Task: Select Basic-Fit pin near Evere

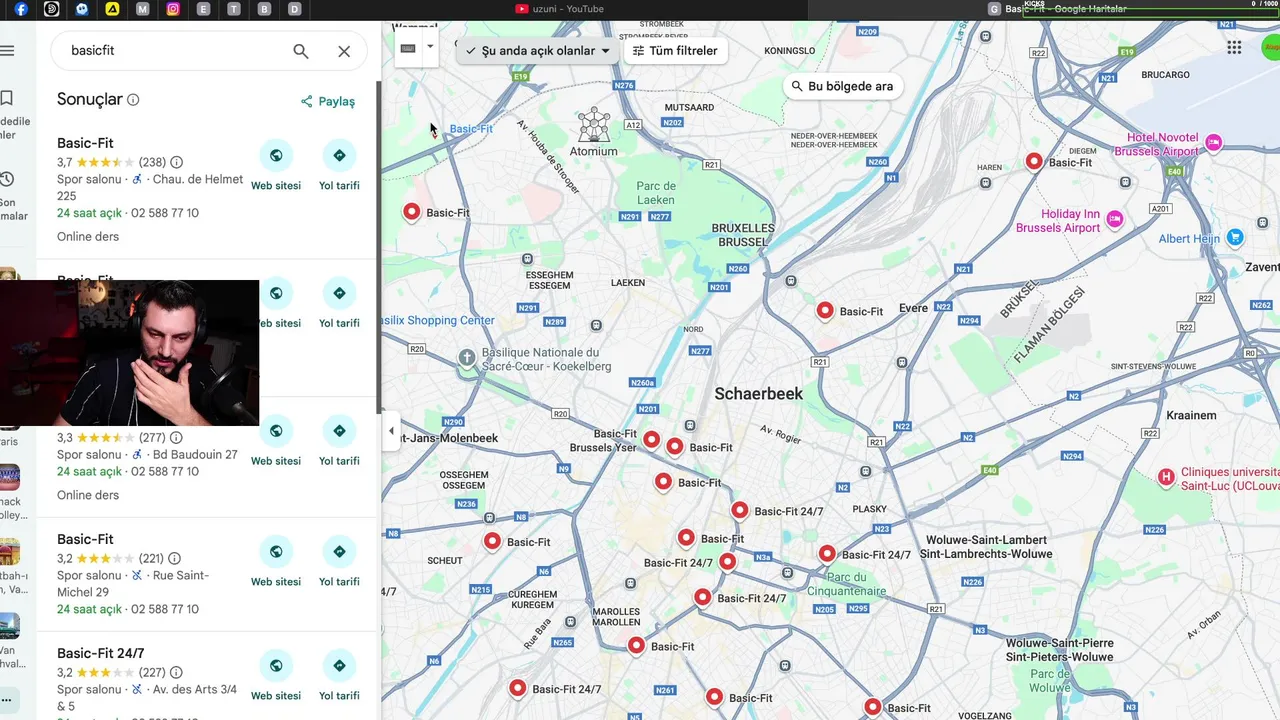Action: tap(825, 311)
